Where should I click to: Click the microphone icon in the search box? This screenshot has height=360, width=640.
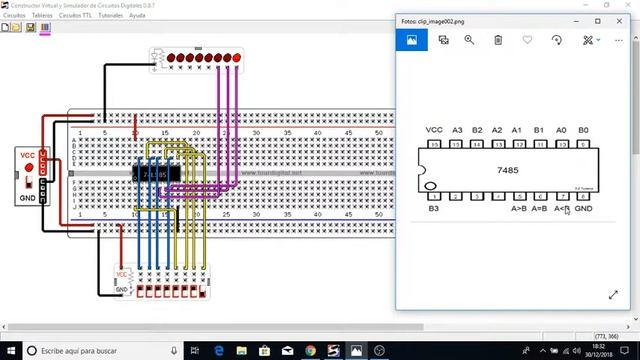point(174,351)
